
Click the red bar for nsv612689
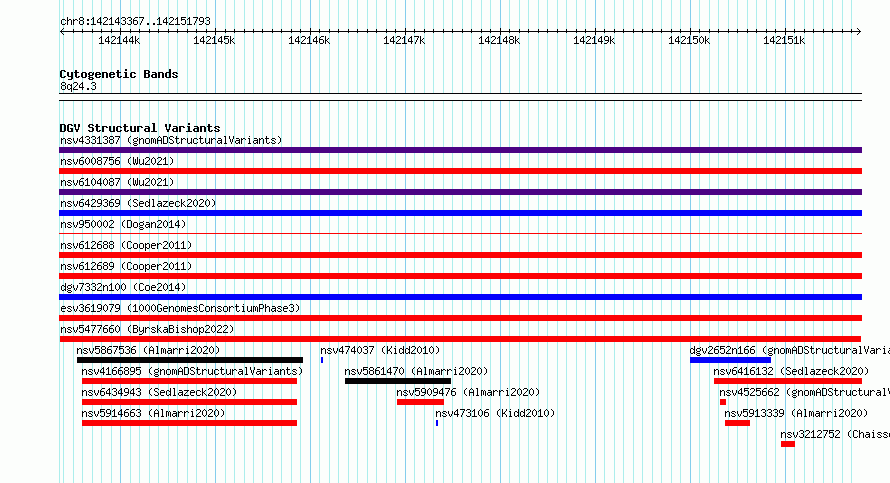[460, 276]
